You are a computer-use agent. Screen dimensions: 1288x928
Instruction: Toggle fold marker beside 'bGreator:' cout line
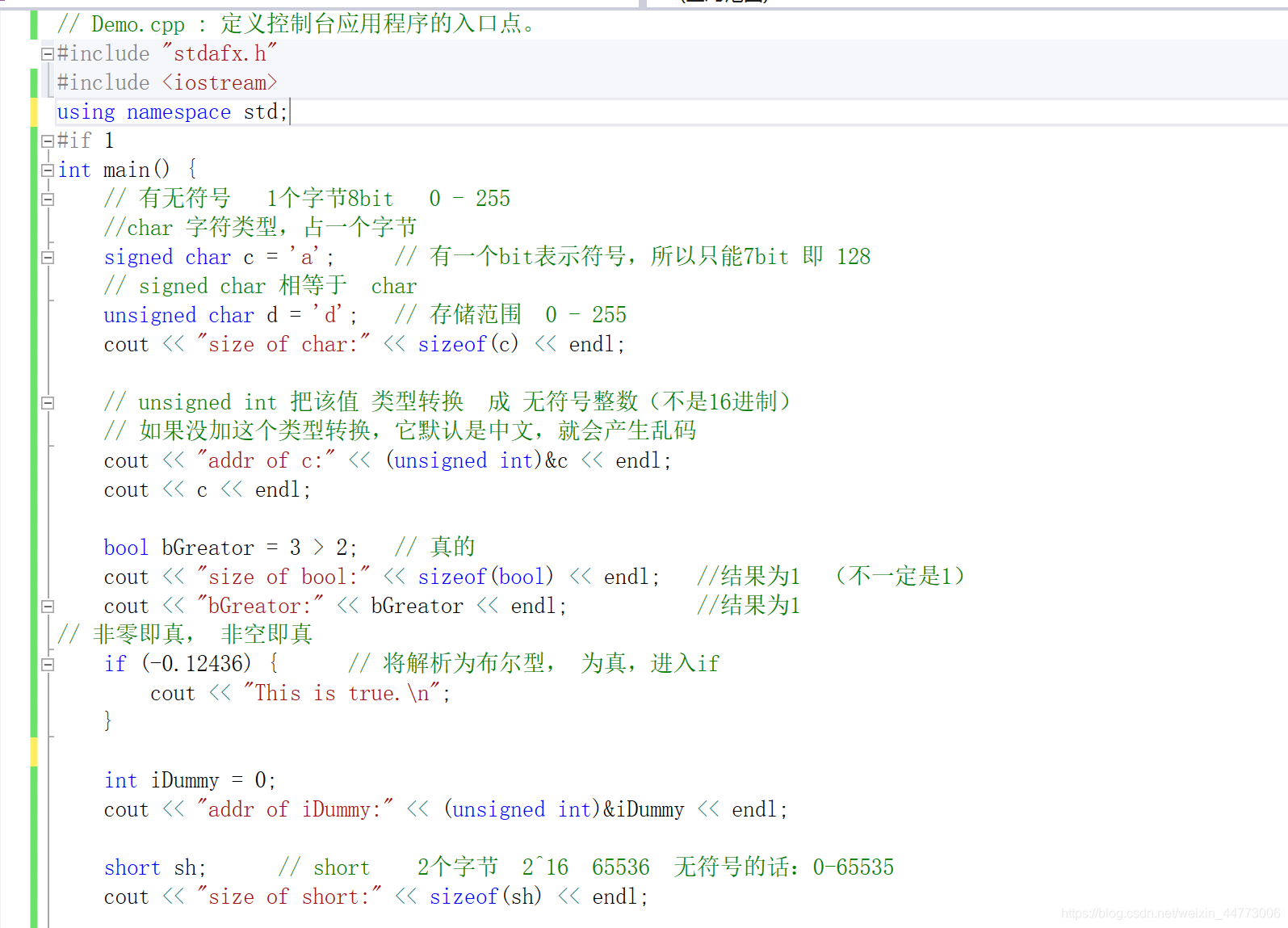48,607
